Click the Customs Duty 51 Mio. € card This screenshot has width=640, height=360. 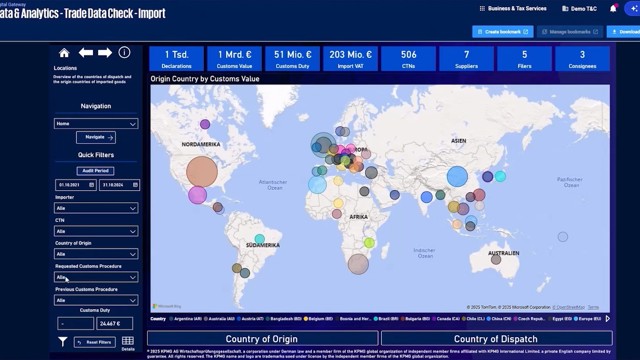[x=292, y=59]
